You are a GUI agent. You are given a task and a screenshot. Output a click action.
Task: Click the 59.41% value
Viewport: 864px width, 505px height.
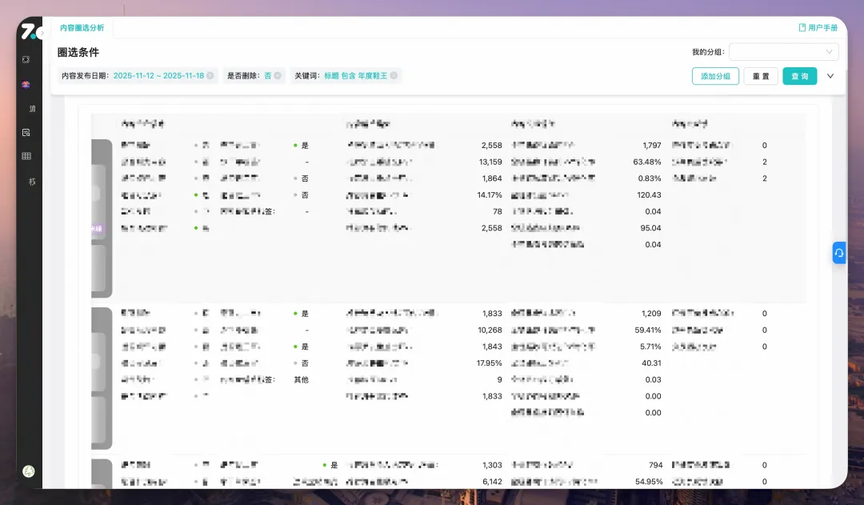pyautogui.click(x=648, y=330)
